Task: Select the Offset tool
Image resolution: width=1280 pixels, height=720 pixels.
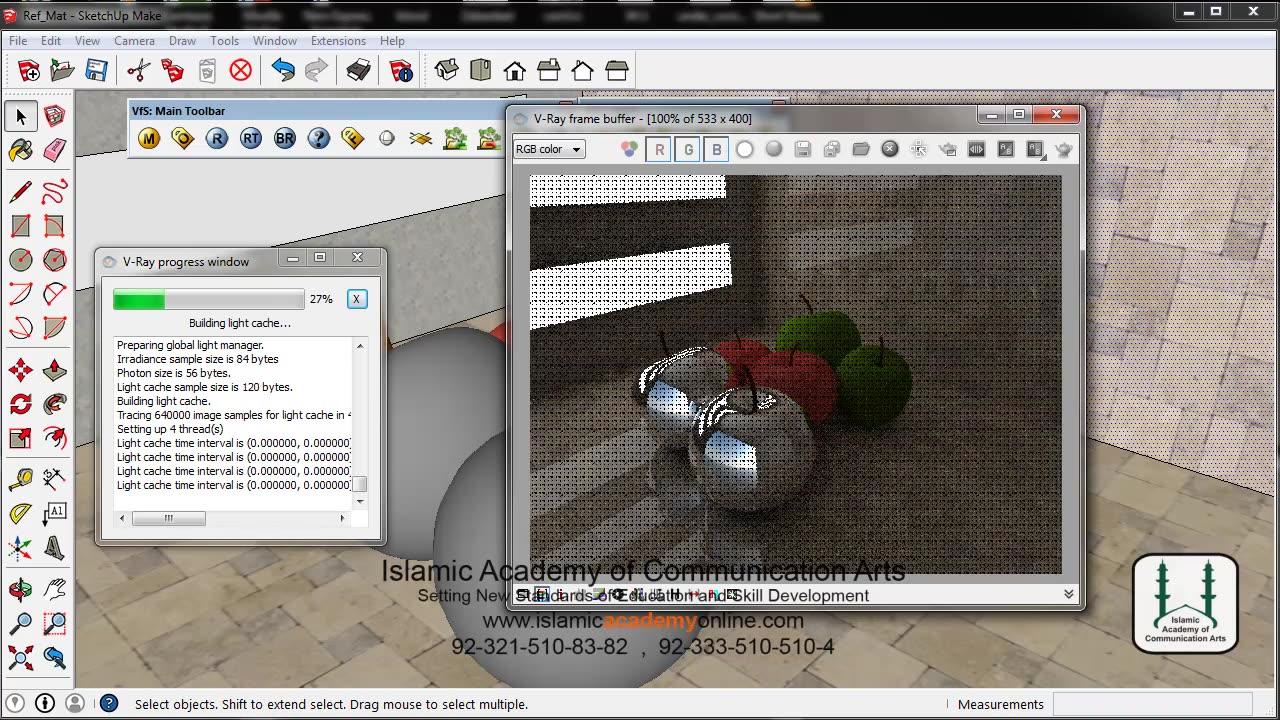Action: (x=55, y=438)
